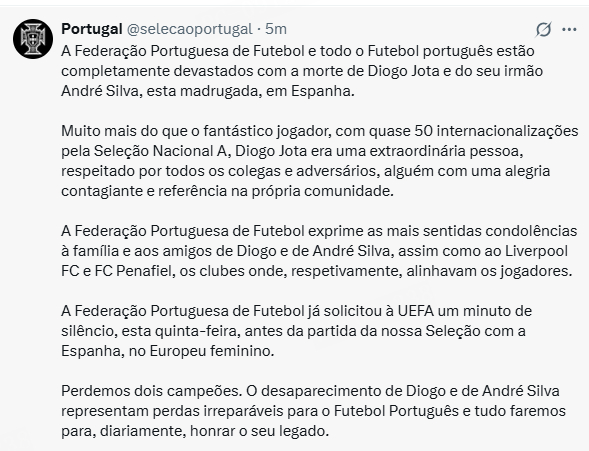589x451 pixels.
Task: Open the Portugal display name profile
Action: coord(92,29)
